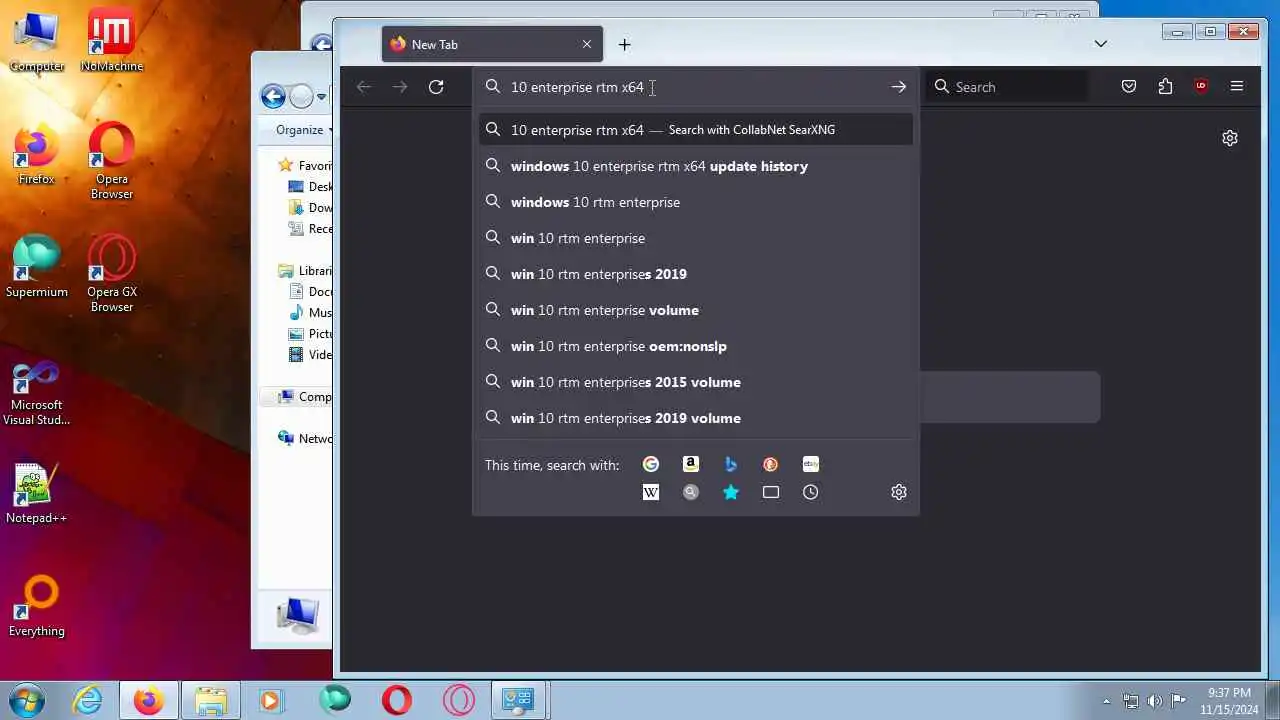This screenshot has height=720, width=1280.
Task: Select 'win 10 rtm enterprises 2019' suggestion
Action: point(696,274)
